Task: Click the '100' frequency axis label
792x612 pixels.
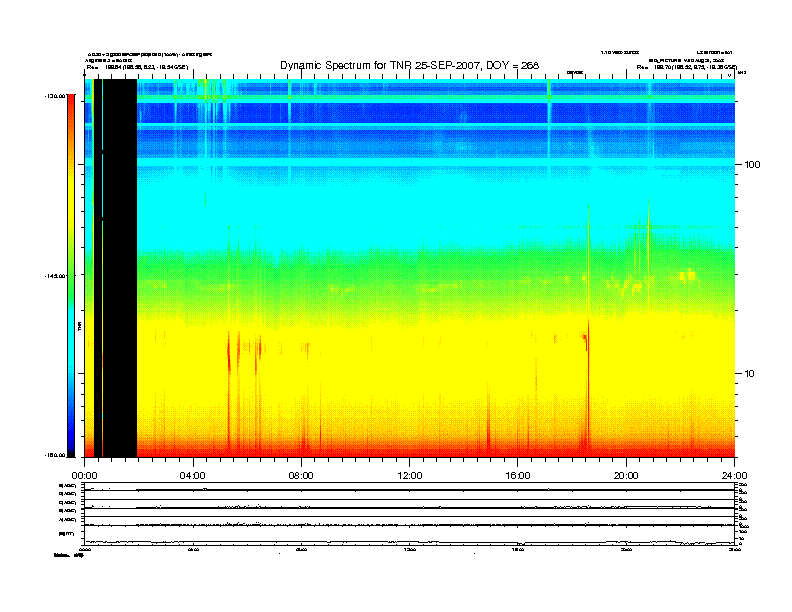Action: 753,165
